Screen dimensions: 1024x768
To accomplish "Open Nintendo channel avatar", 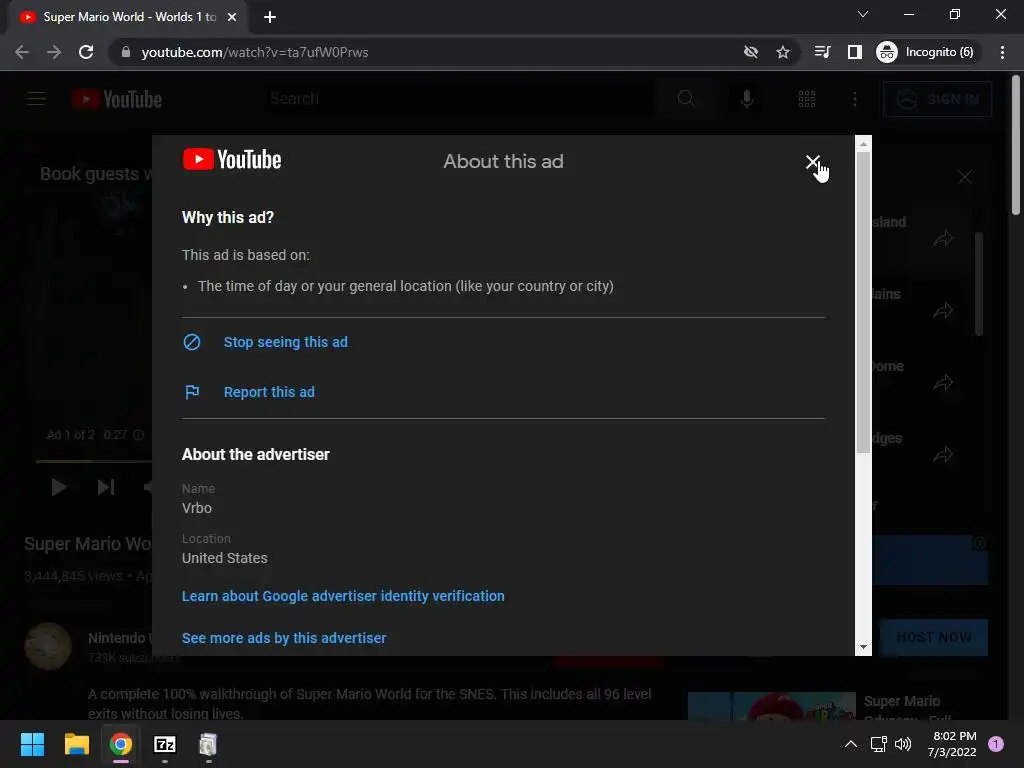I will click(x=48, y=647).
